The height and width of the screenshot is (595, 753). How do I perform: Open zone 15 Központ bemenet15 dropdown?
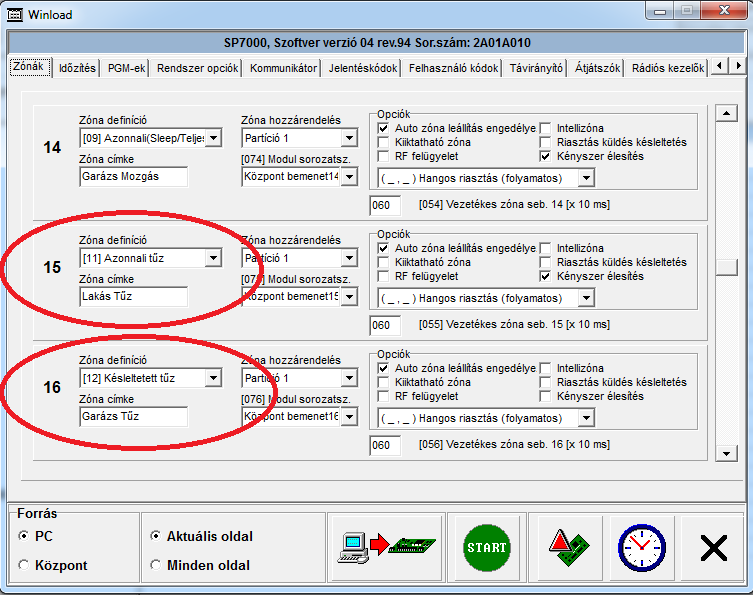349,296
